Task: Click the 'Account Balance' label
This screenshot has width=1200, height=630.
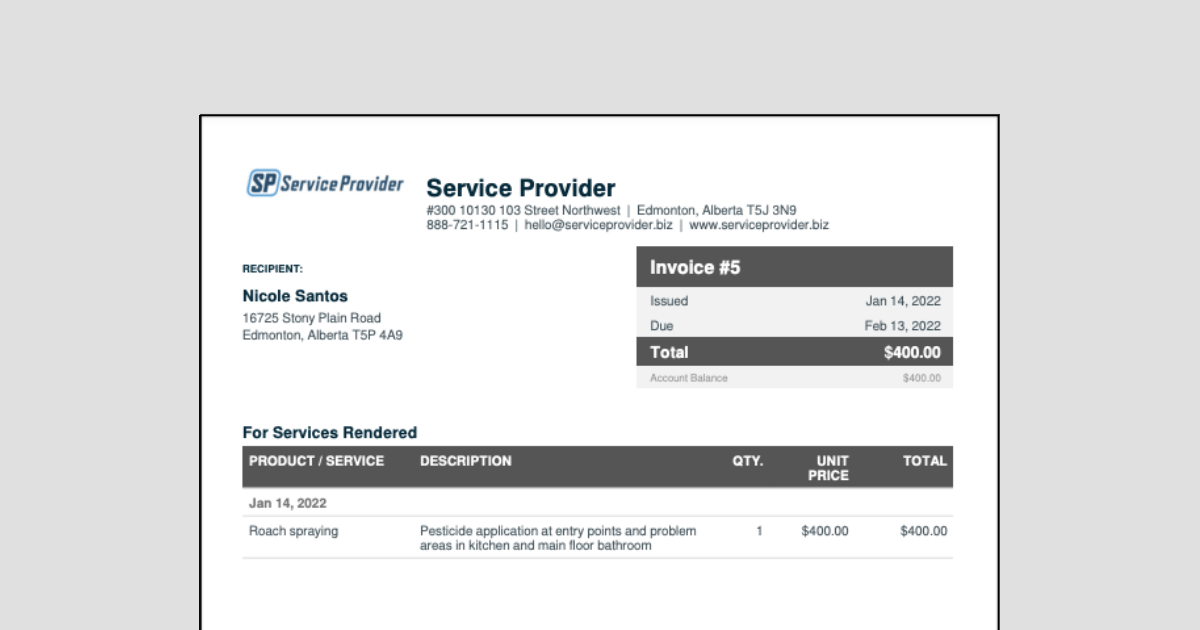Action: point(689,378)
